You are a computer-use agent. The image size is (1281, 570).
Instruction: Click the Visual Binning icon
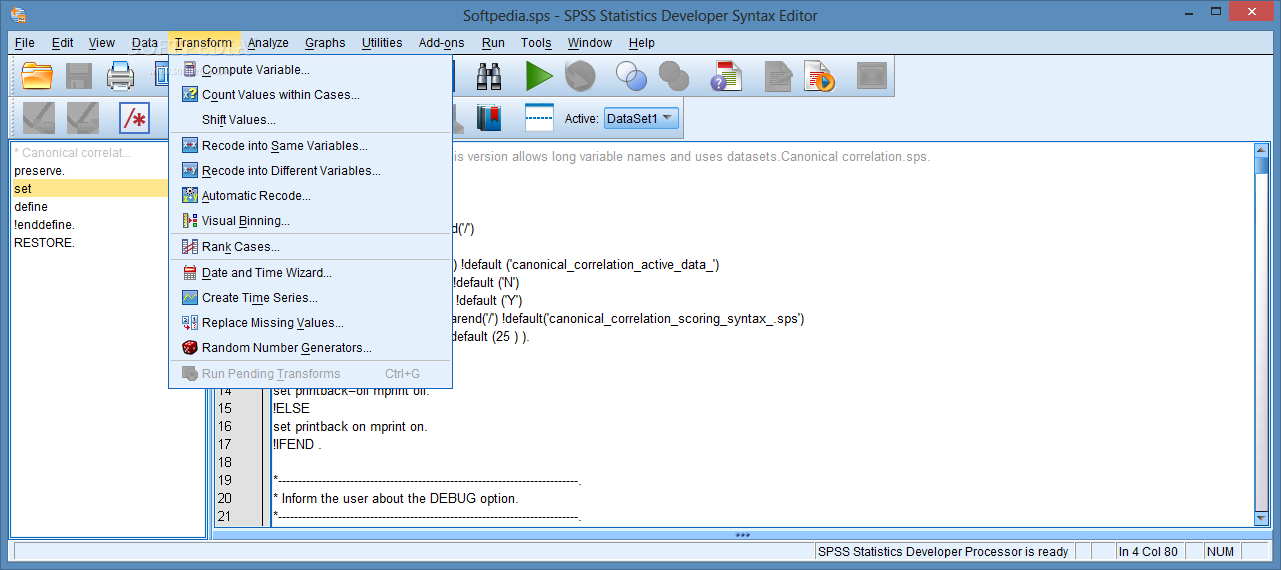pos(190,221)
